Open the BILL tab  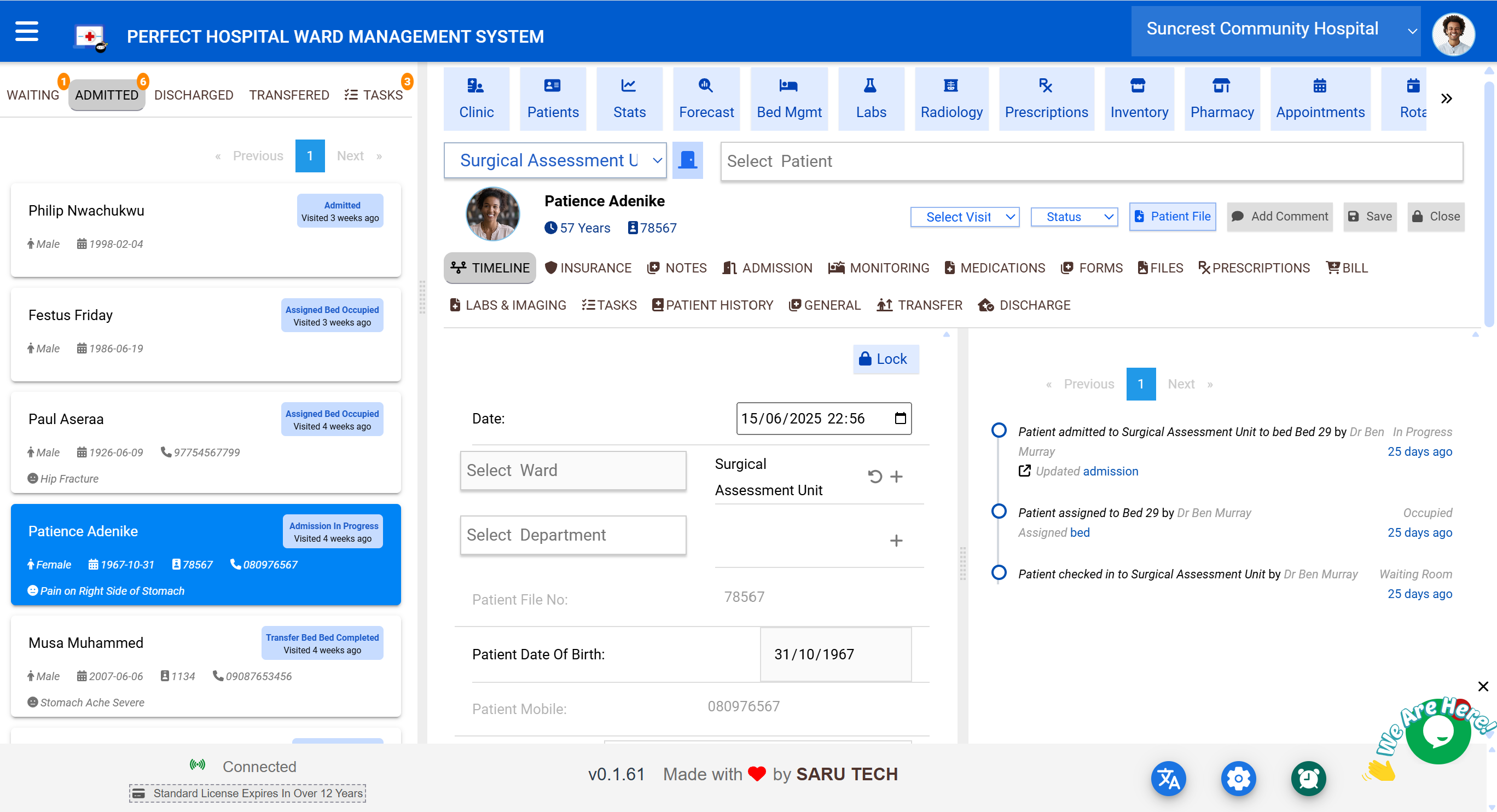coord(1347,268)
